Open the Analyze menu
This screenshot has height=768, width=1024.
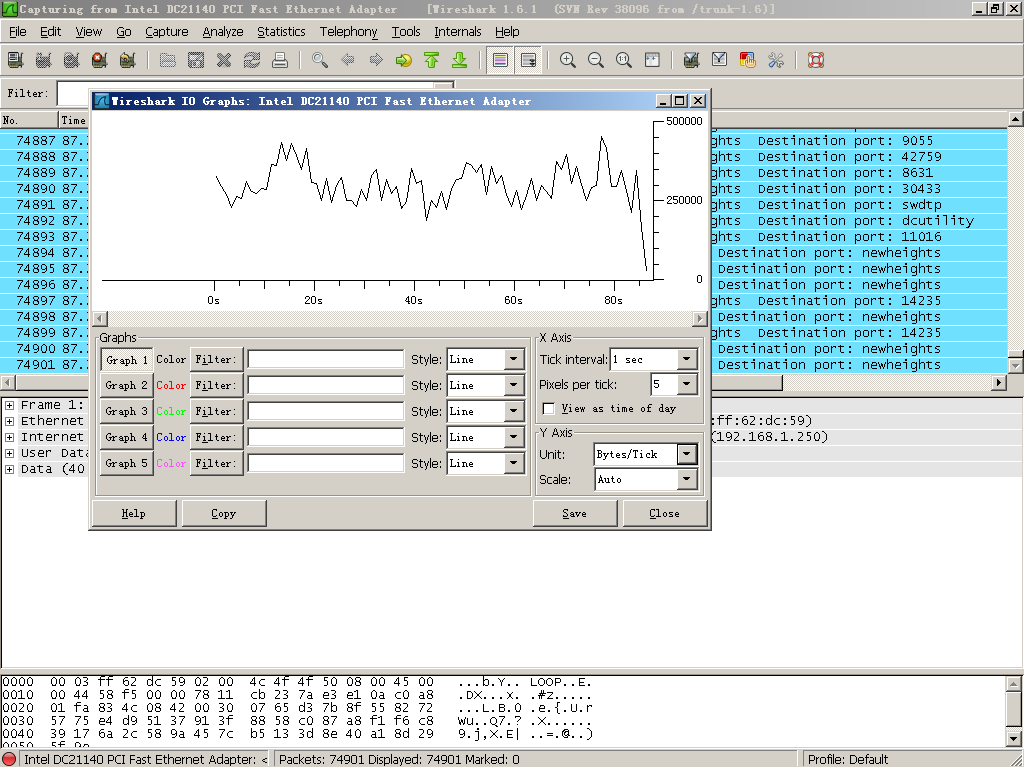click(223, 31)
